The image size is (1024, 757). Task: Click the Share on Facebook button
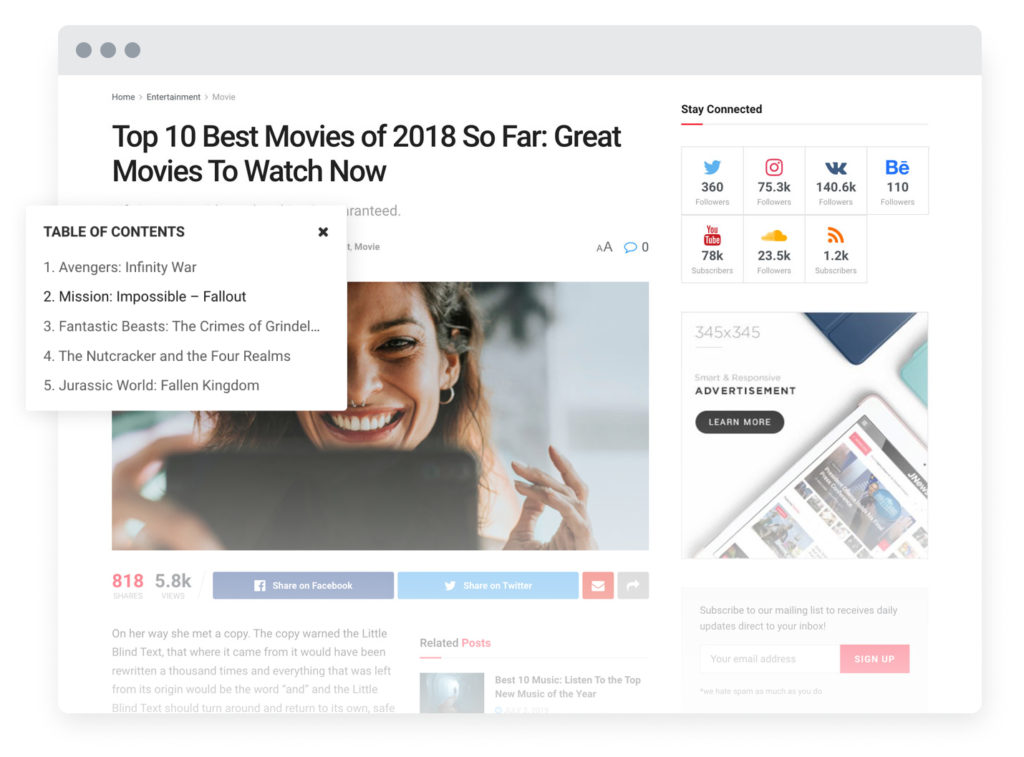(303, 586)
